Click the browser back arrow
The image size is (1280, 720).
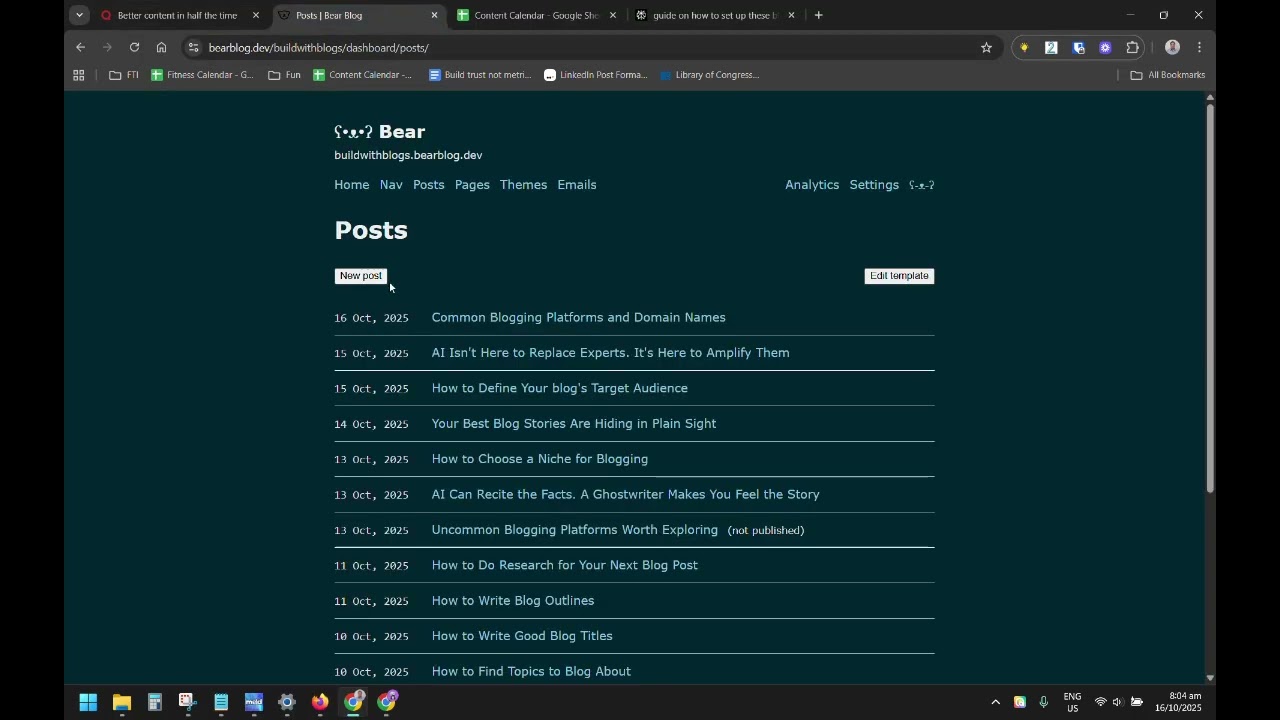(81, 47)
